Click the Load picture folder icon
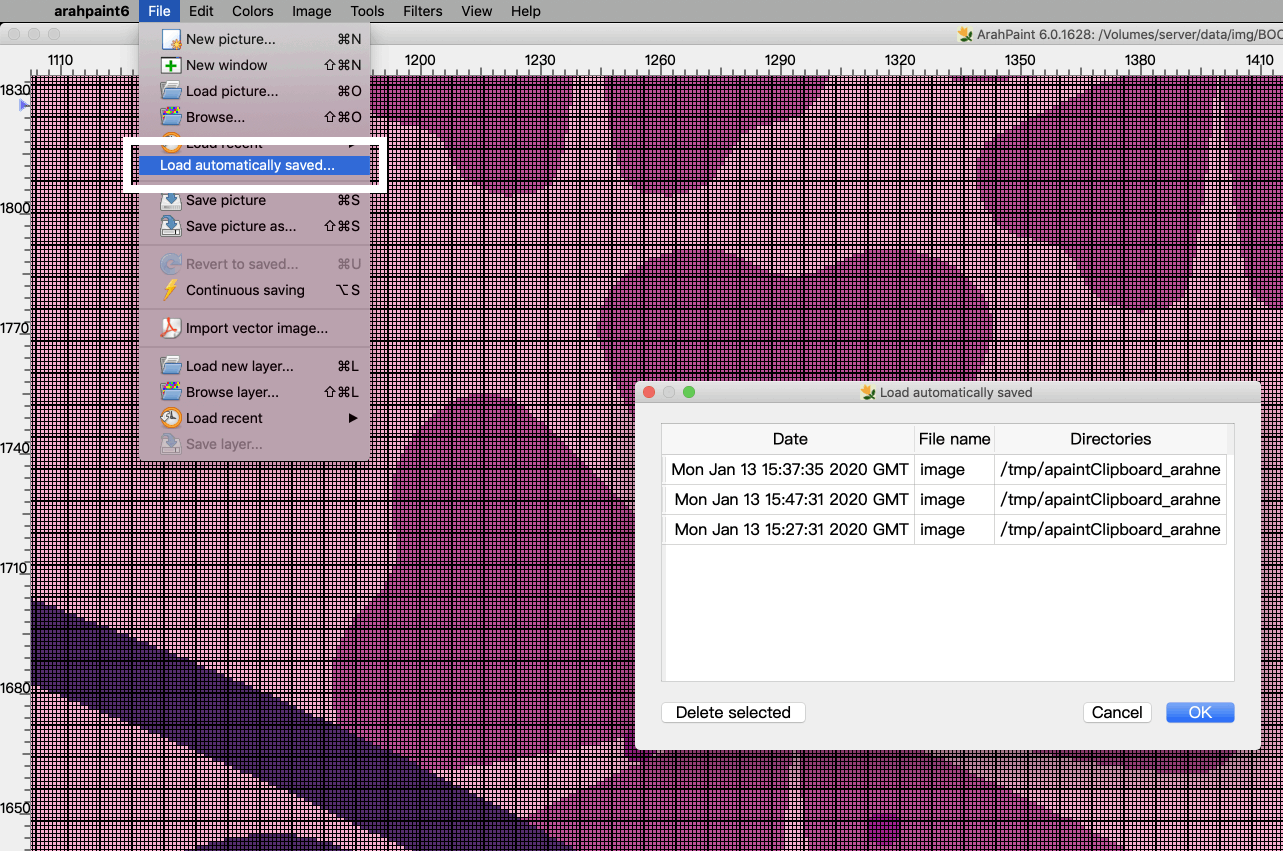This screenshot has height=851, width=1283. [x=171, y=91]
